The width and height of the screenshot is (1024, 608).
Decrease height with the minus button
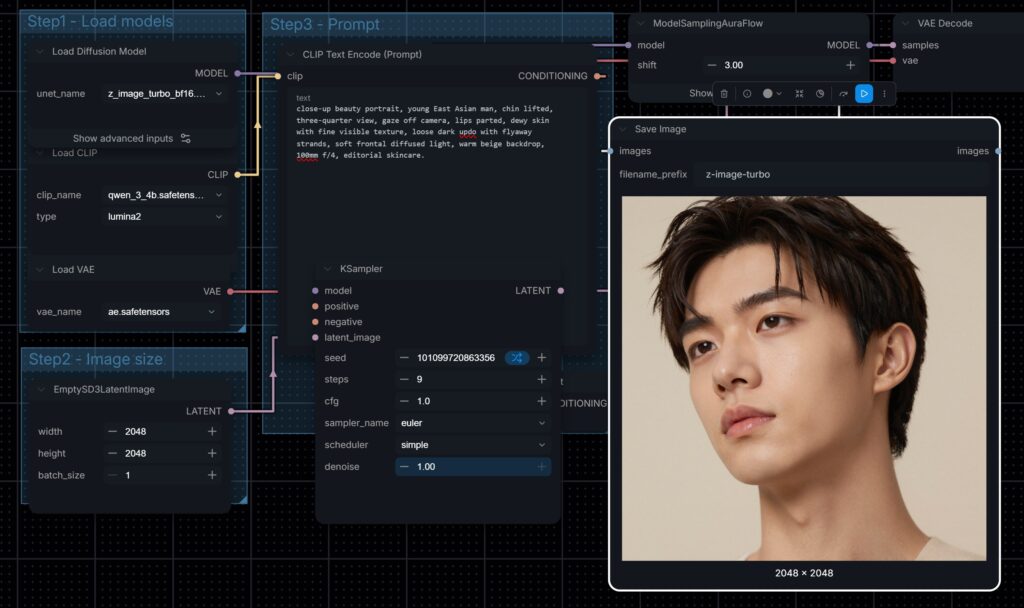[x=112, y=453]
